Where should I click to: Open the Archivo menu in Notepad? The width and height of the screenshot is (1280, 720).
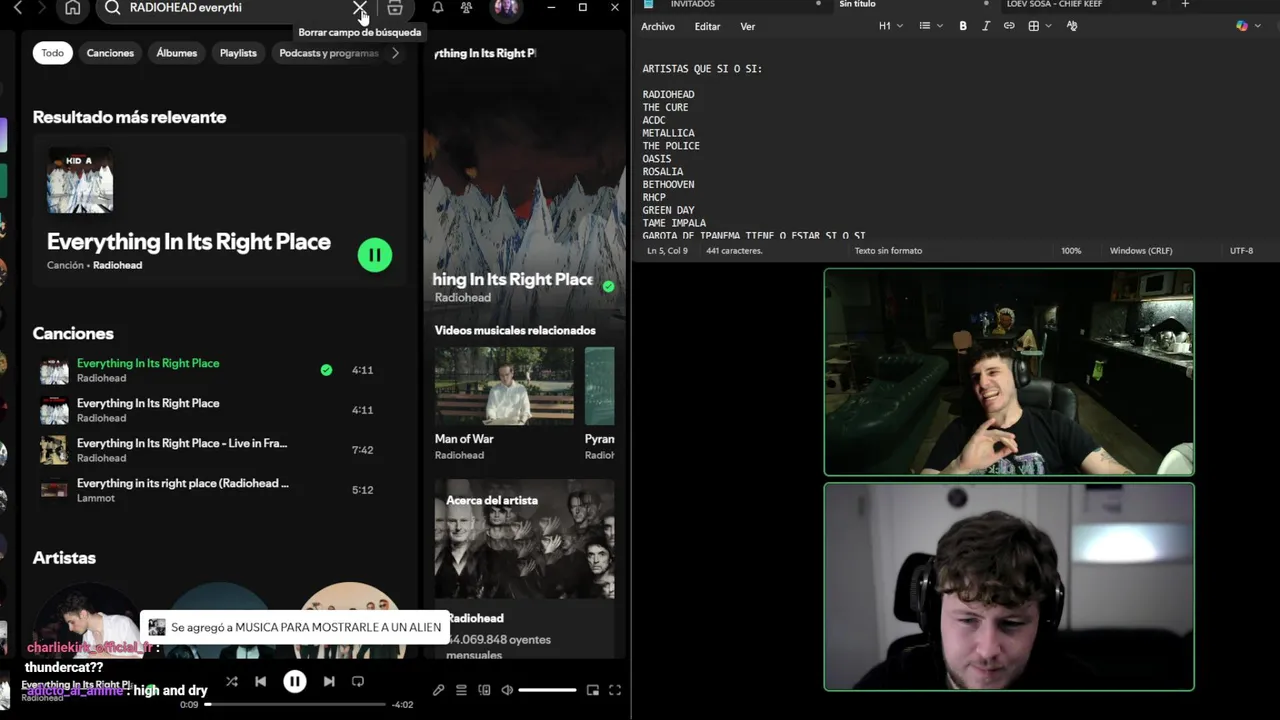pos(658,27)
